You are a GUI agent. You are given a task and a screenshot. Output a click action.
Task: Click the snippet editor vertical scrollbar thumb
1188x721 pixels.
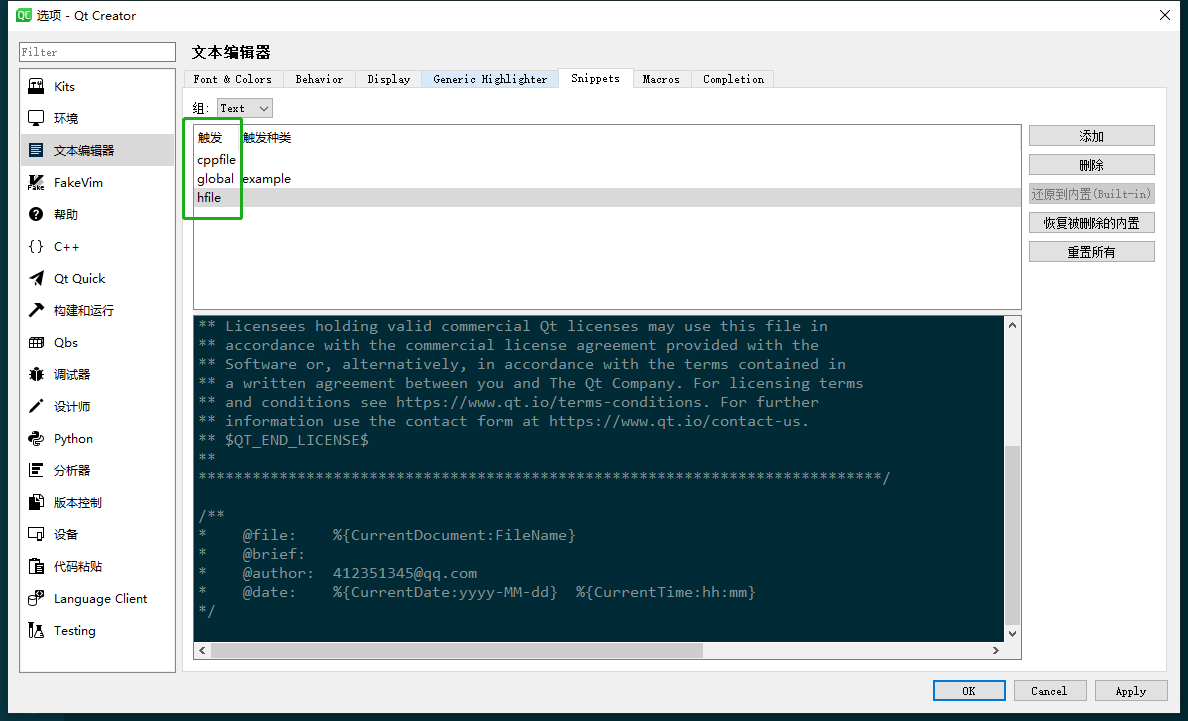tap(1012, 535)
